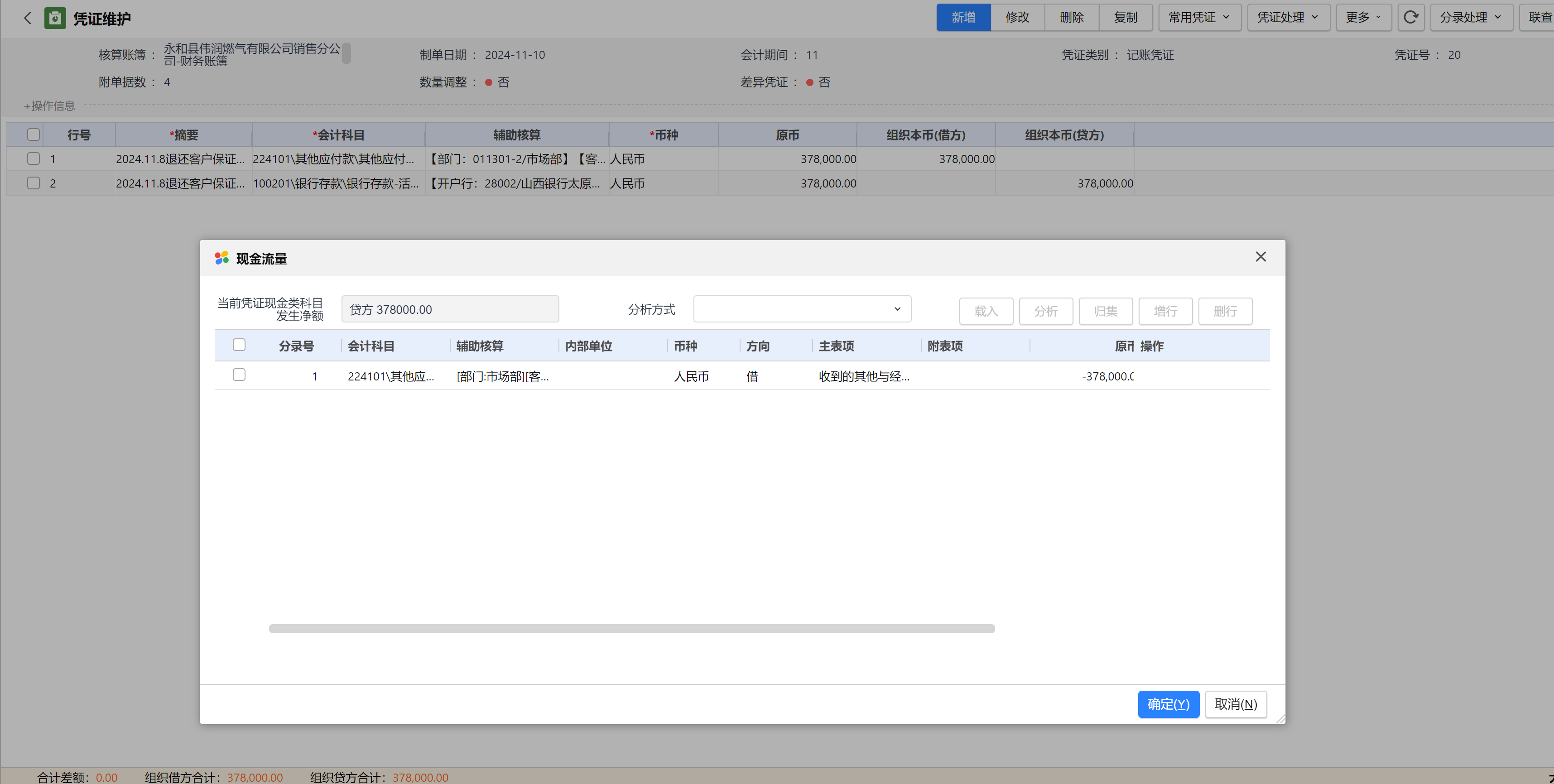This screenshot has height=784, width=1554.
Task: Click the 辅助核算 header in voucher table
Action: [517, 135]
